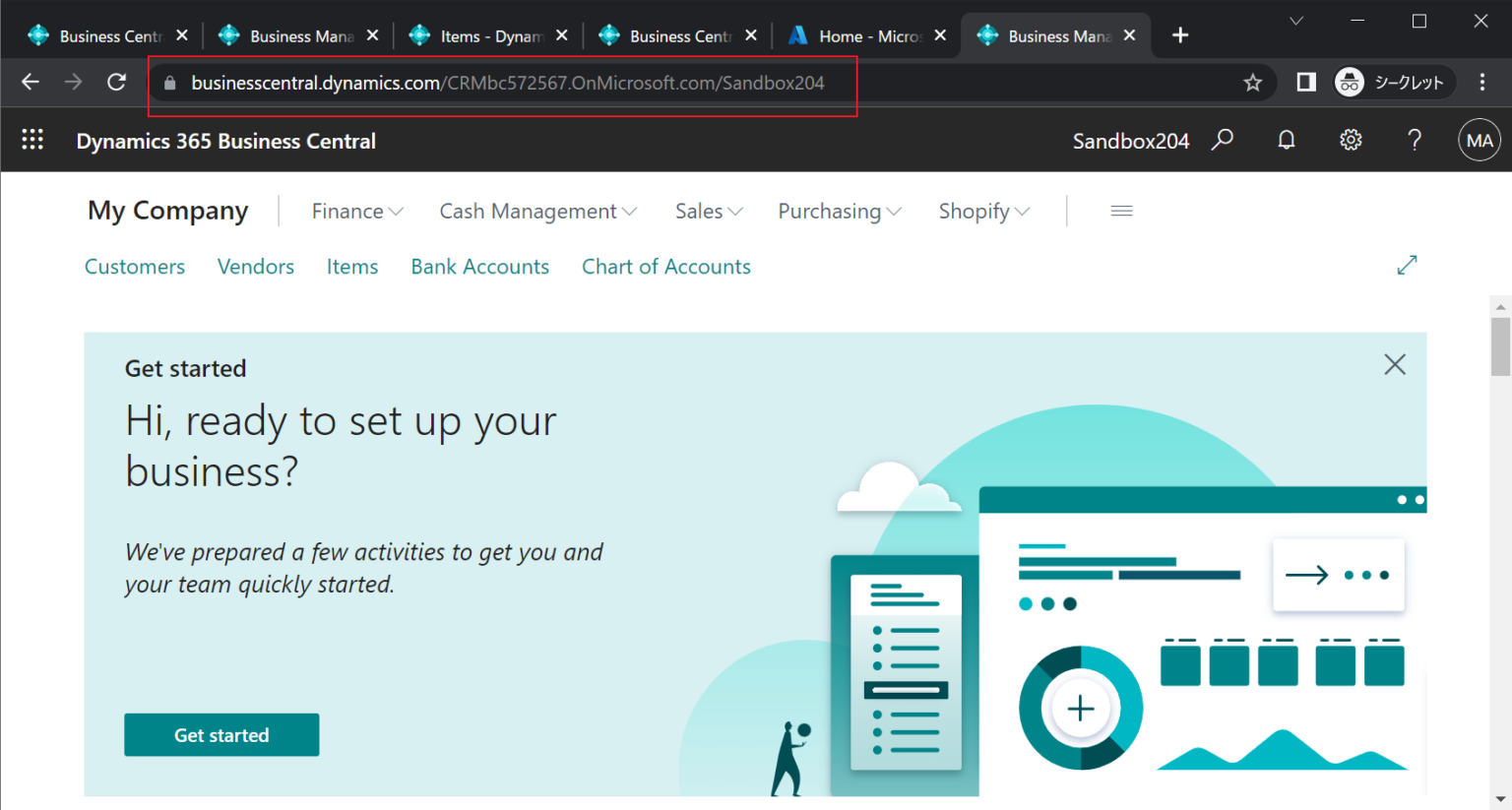Open Business Central settings gear

pos(1350,140)
